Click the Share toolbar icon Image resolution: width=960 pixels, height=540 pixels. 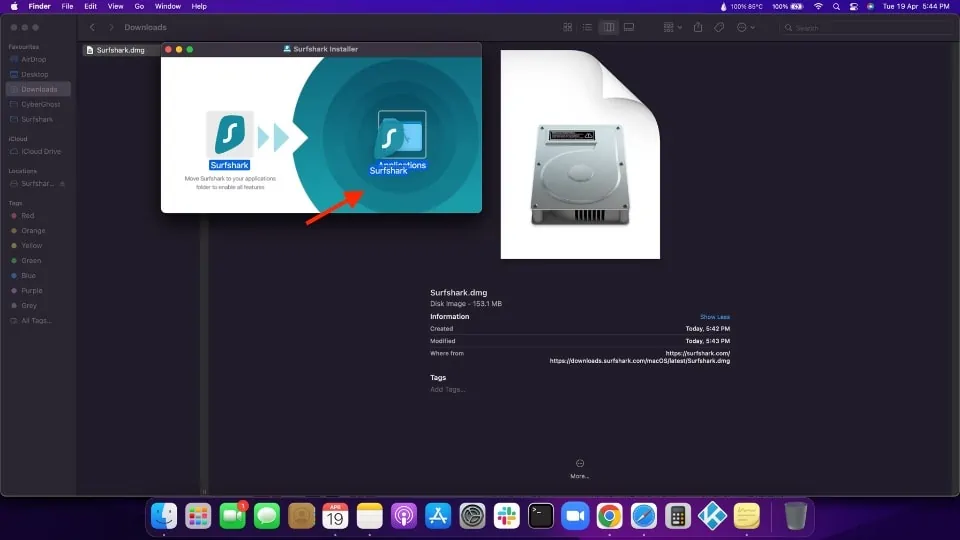[x=698, y=28]
